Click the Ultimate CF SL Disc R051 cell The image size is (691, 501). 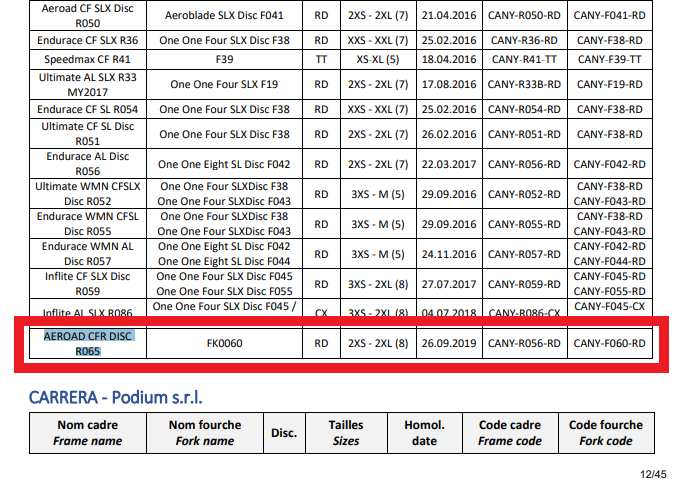point(88,134)
